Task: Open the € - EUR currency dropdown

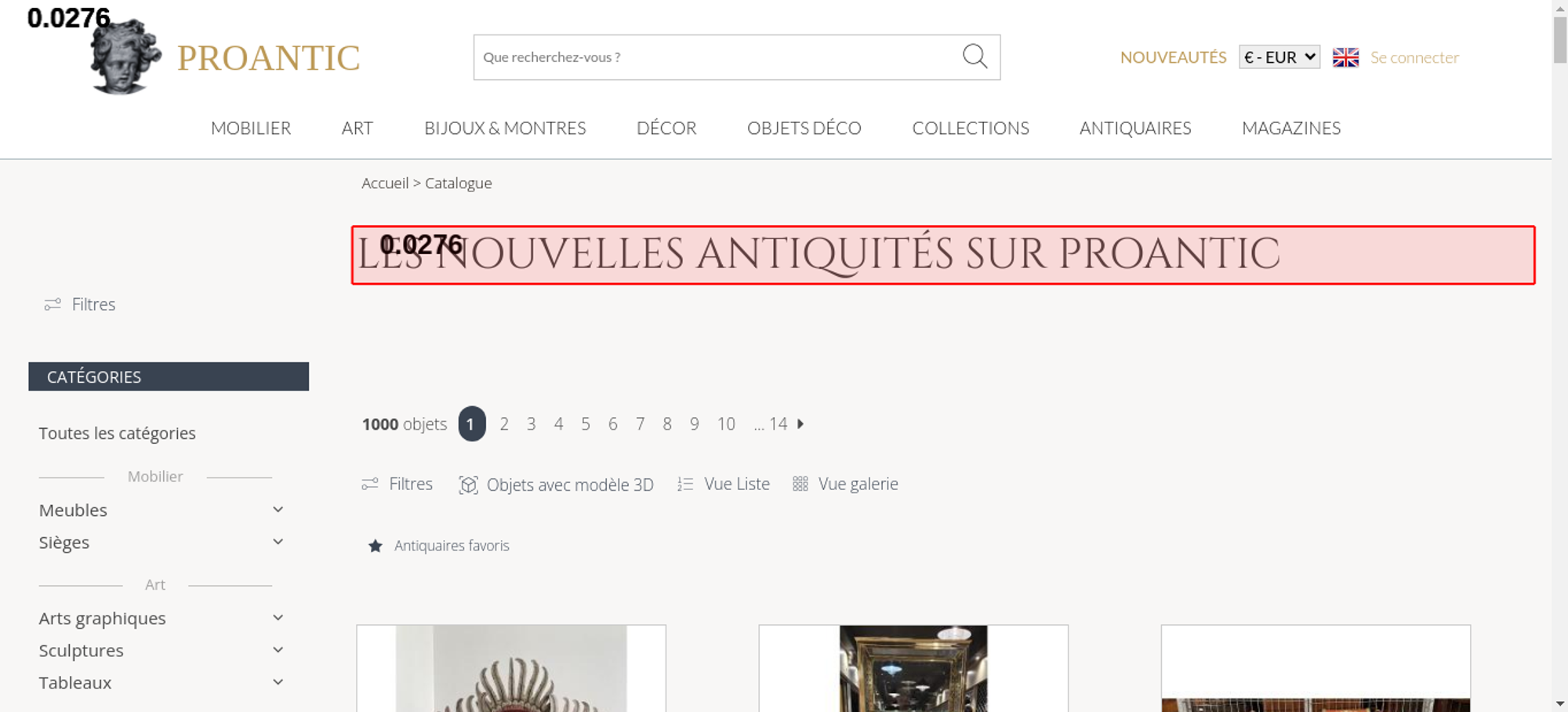Action: (x=1279, y=57)
